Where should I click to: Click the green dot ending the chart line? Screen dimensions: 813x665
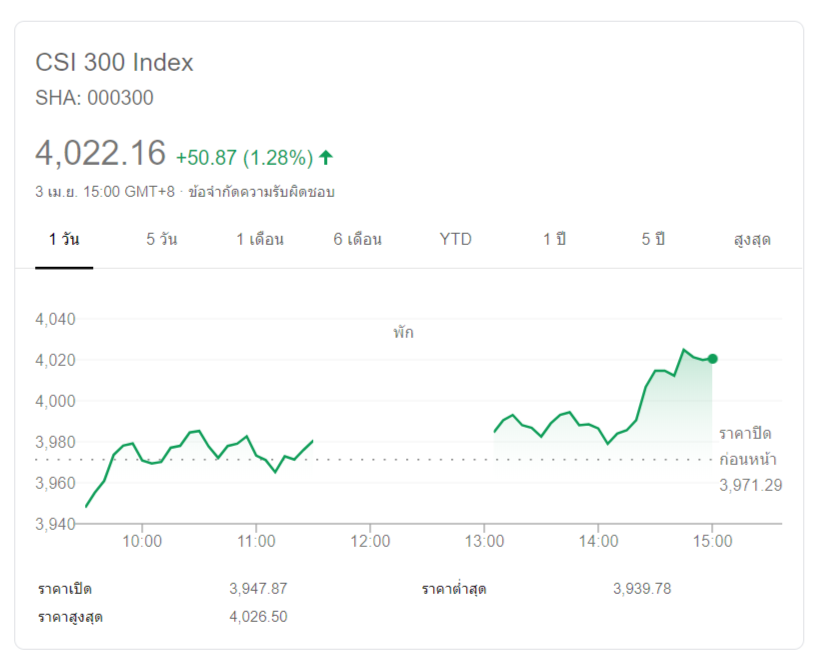point(712,359)
